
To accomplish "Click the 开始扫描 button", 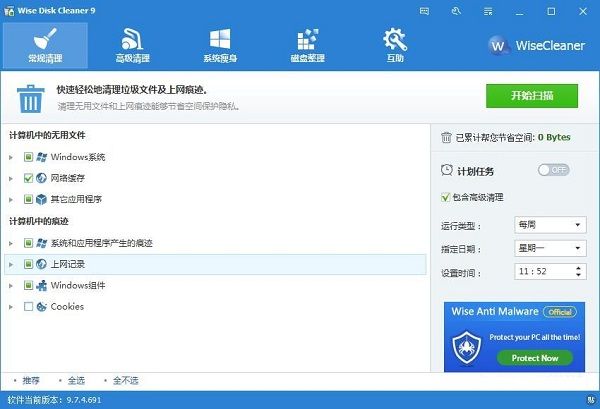I will point(532,96).
